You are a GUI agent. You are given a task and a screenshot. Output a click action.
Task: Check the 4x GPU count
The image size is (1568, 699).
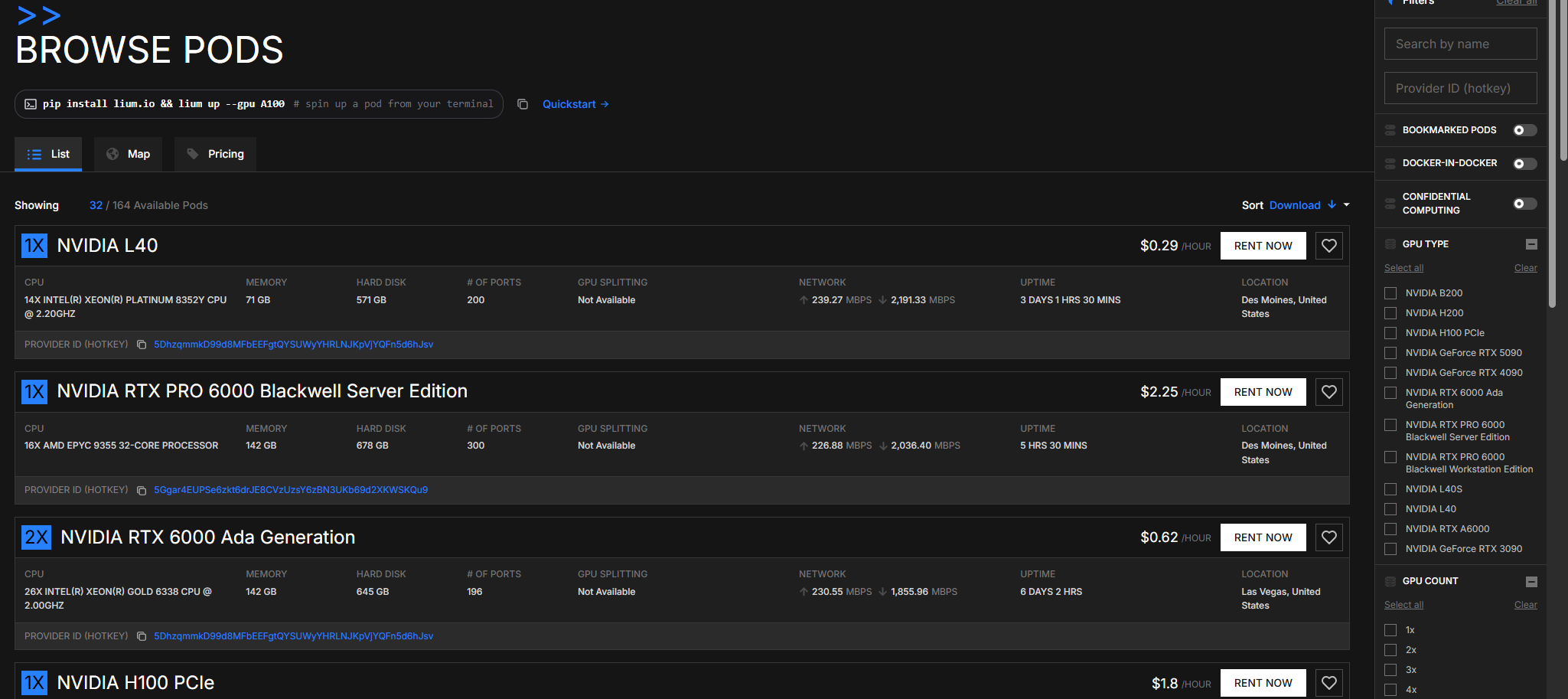pyautogui.click(x=1390, y=690)
